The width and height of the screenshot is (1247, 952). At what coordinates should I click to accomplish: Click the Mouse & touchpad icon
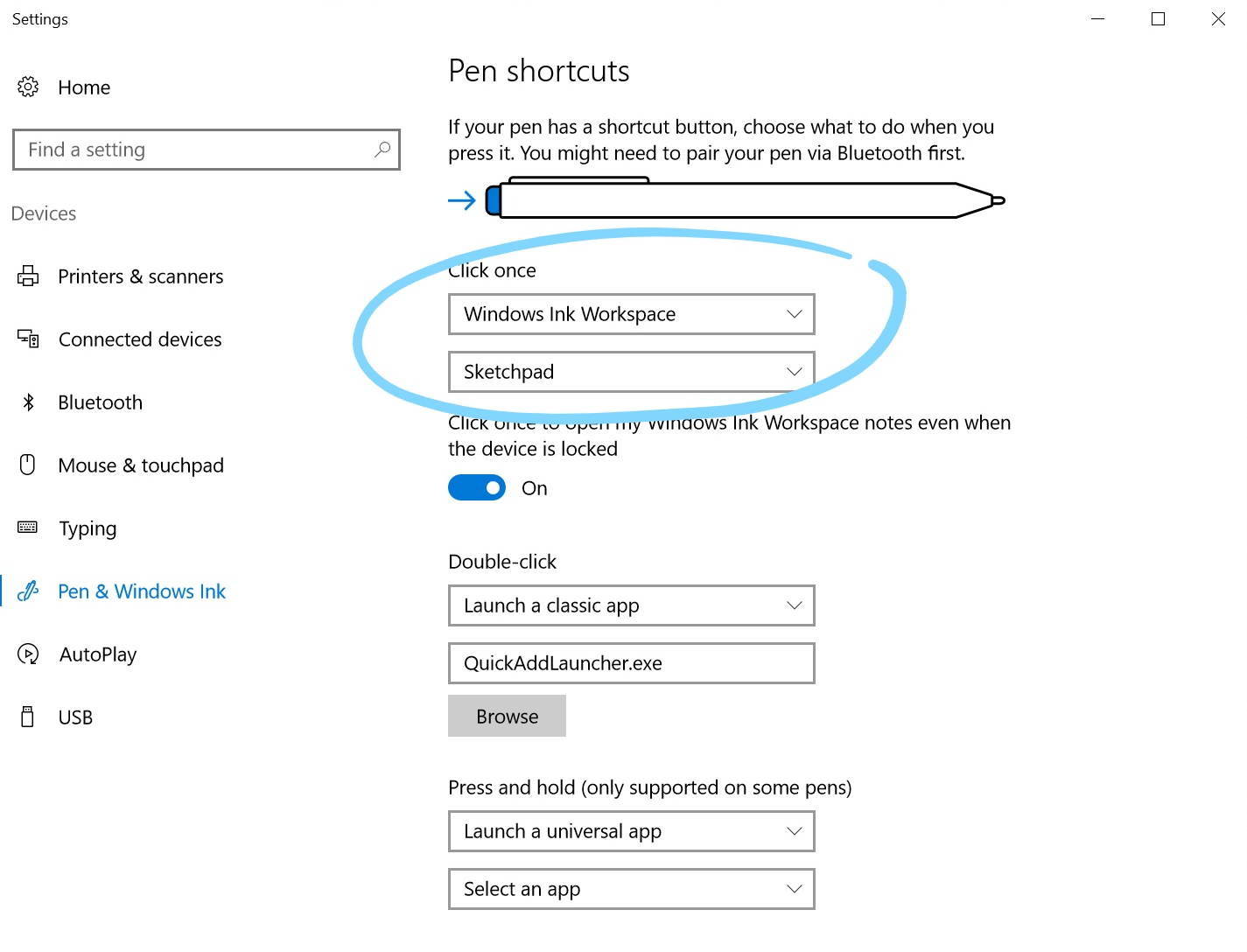(x=28, y=465)
